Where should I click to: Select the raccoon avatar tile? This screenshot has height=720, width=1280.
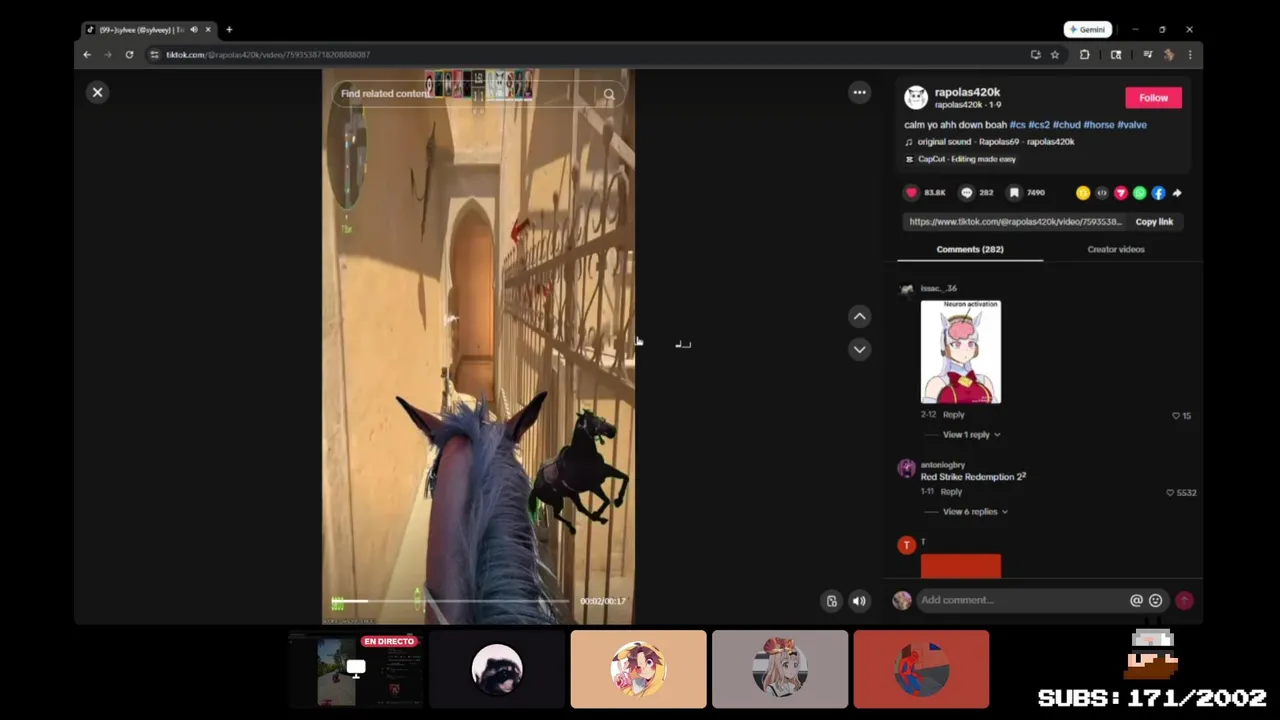coord(497,669)
